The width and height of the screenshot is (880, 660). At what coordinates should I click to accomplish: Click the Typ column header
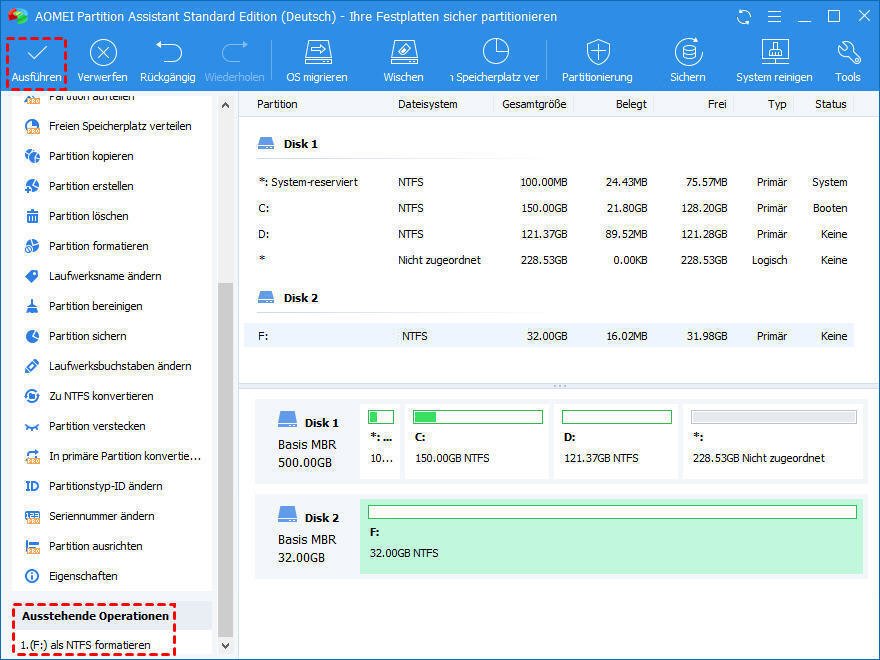click(x=777, y=104)
